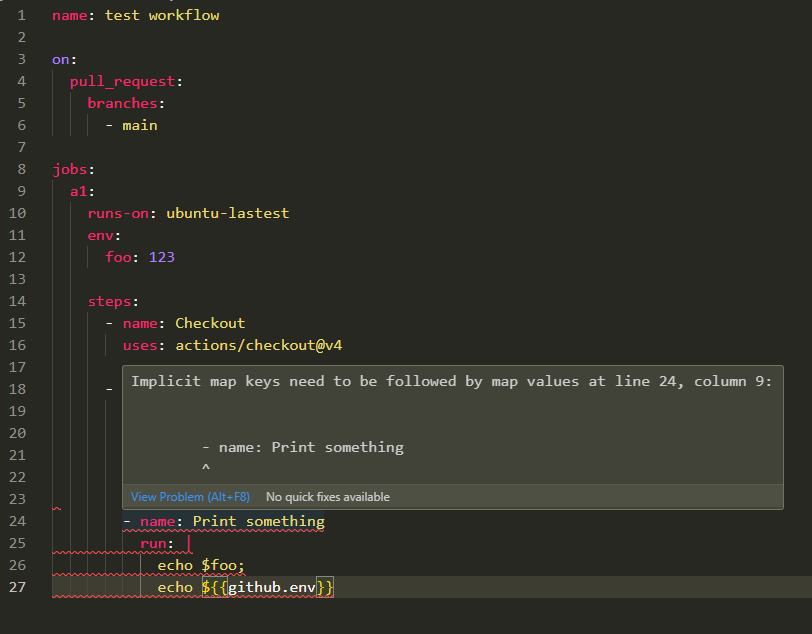Click the 'runs-on' key
Viewport: 812px width, 634px height.
click(118, 213)
